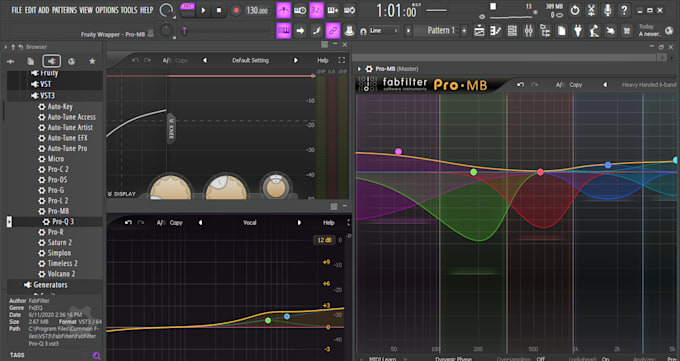Toggle wait for input before recording
The height and width of the screenshot is (361, 680).
(300, 10)
